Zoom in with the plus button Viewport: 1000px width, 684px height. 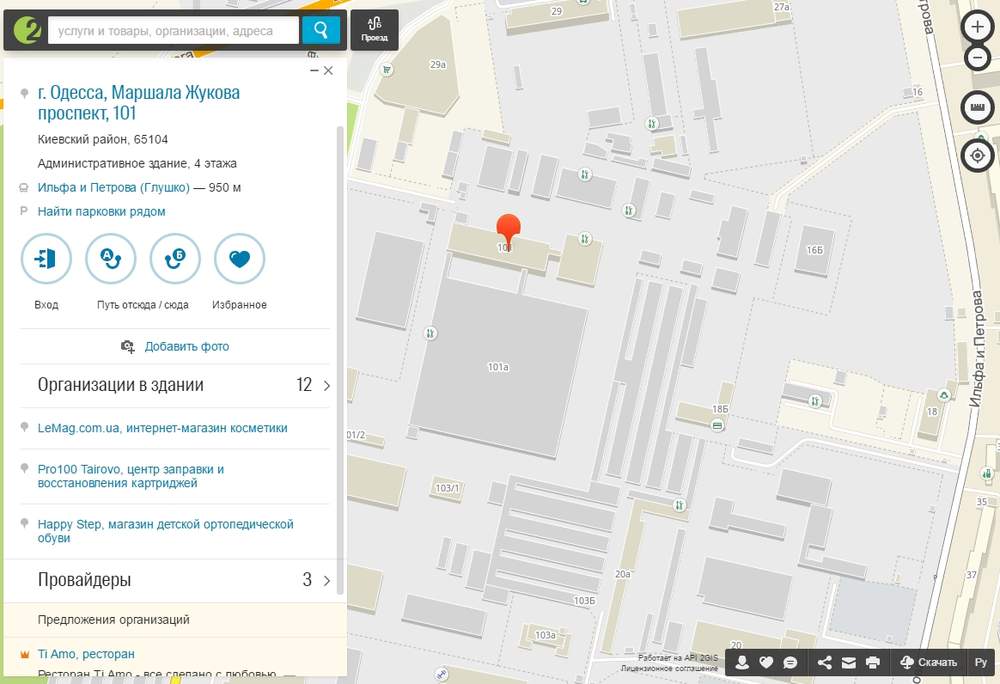click(x=977, y=27)
